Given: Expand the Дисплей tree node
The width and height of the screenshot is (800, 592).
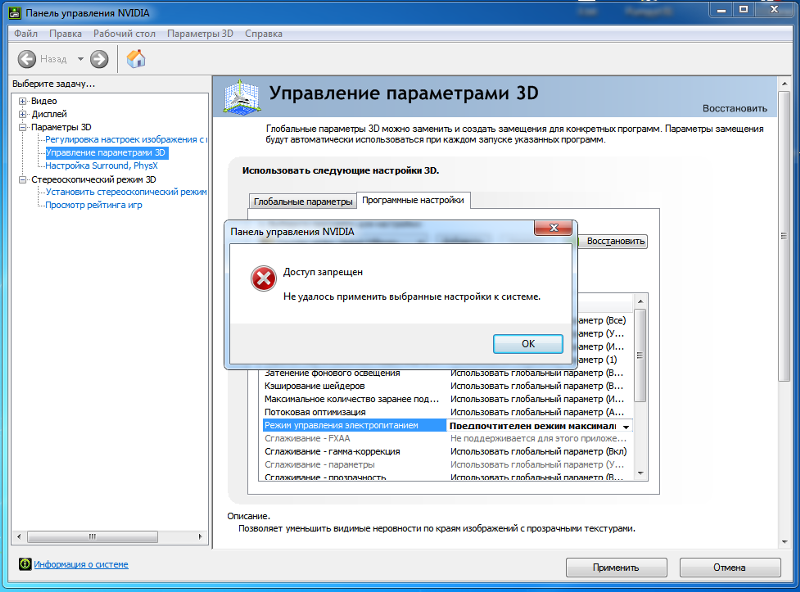Looking at the screenshot, I should point(23,114).
